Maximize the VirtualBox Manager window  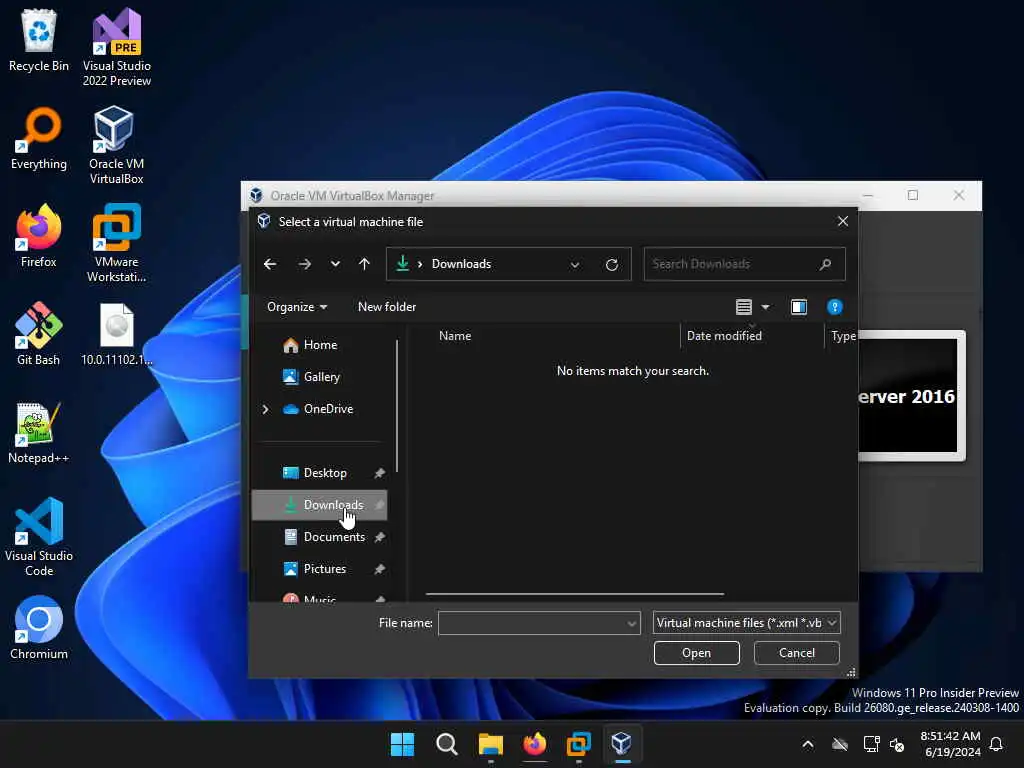pos(913,195)
